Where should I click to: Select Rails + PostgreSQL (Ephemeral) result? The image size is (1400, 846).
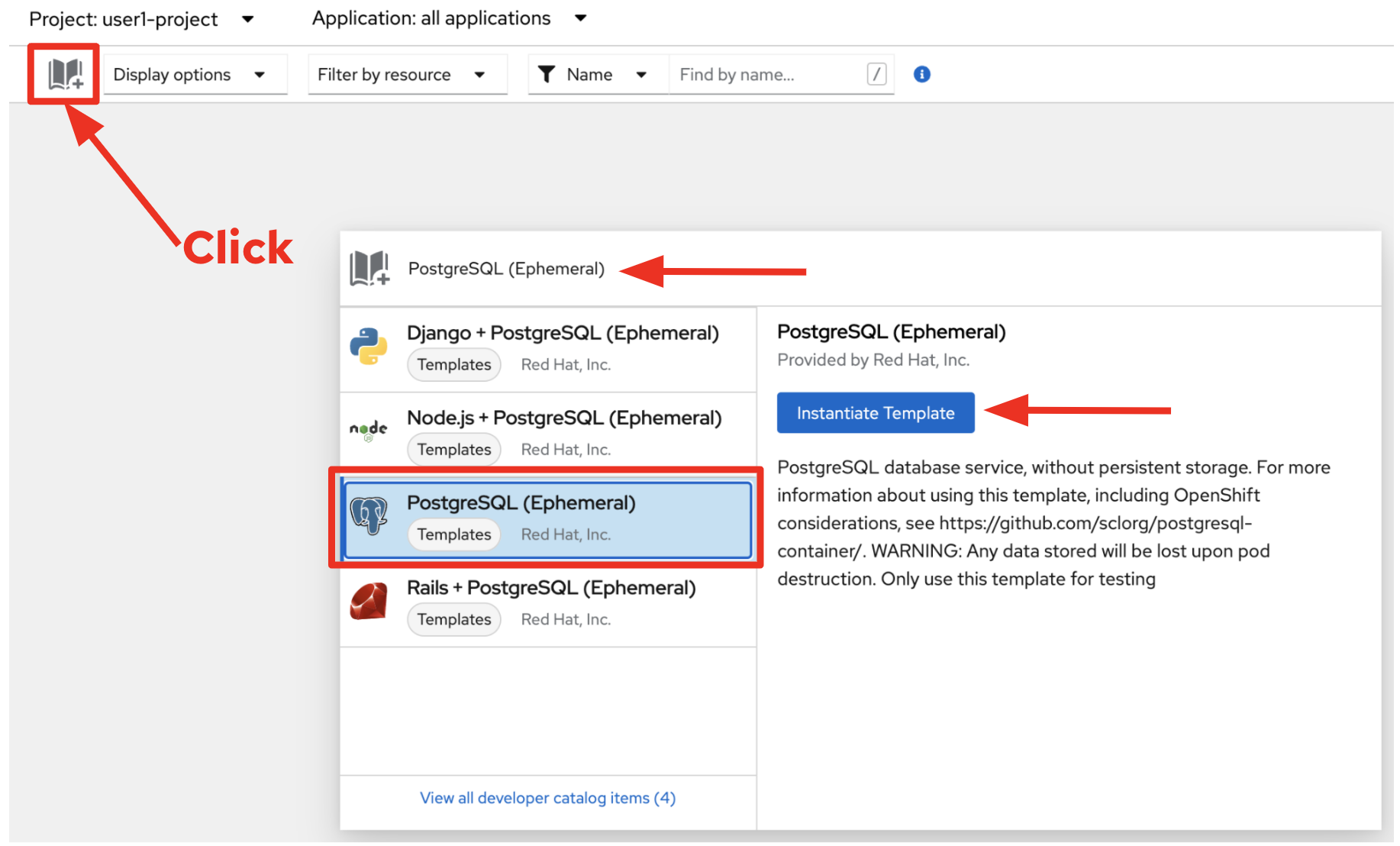pos(548,604)
